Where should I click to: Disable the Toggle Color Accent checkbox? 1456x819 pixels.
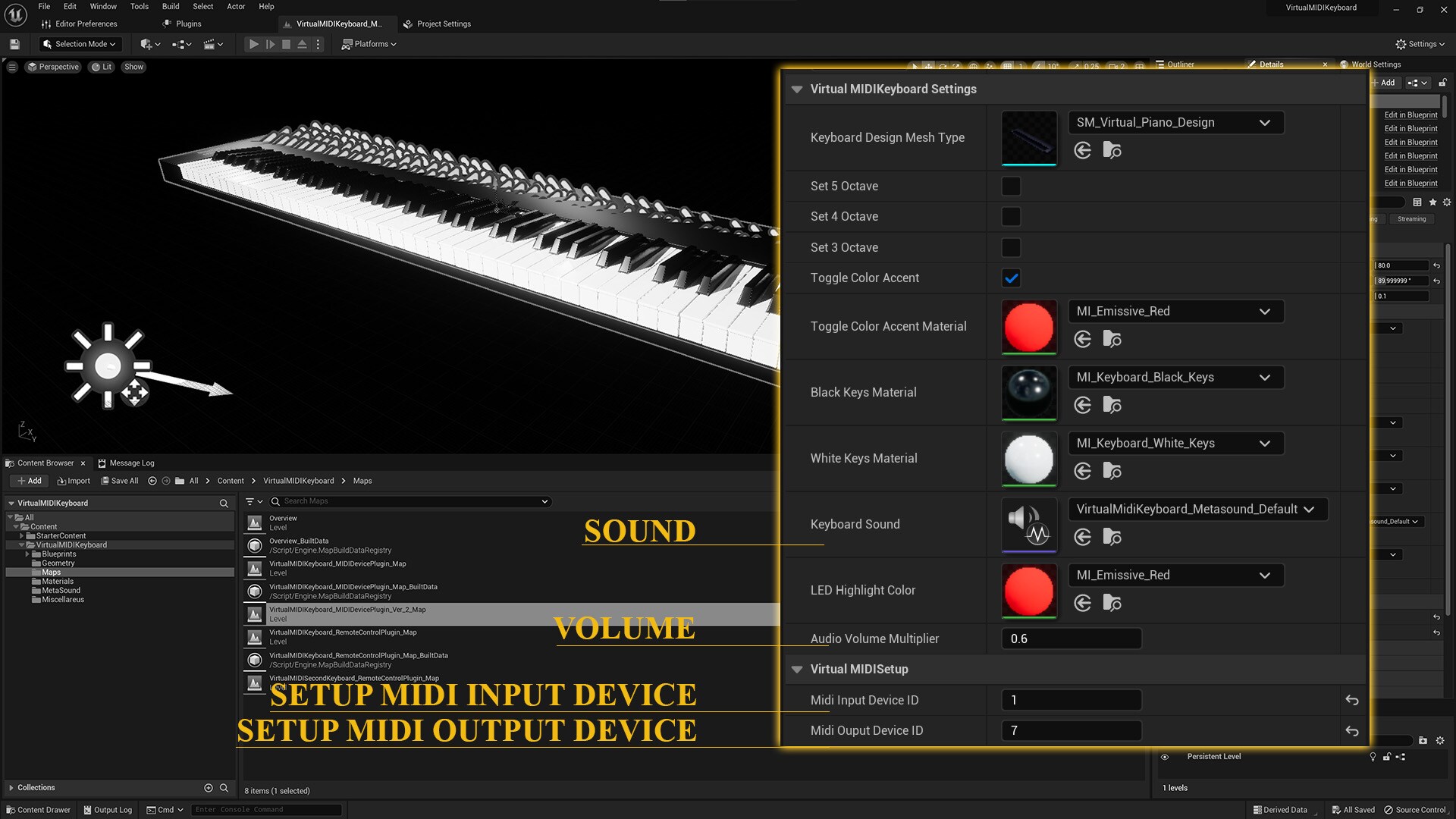point(1010,278)
